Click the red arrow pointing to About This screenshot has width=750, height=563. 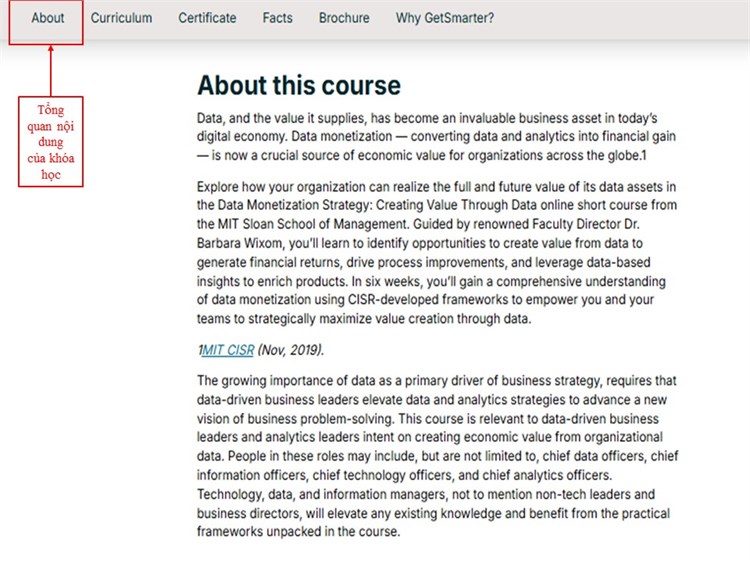pyautogui.click(x=51, y=71)
